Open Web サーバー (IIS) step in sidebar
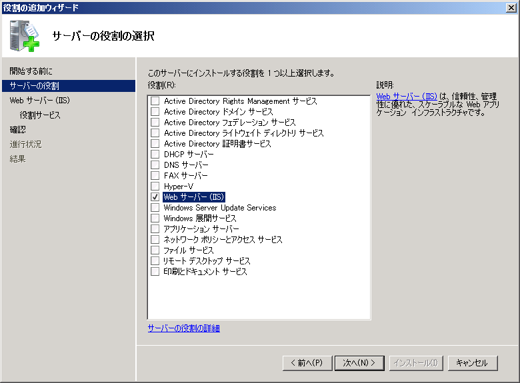 click(40, 100)
